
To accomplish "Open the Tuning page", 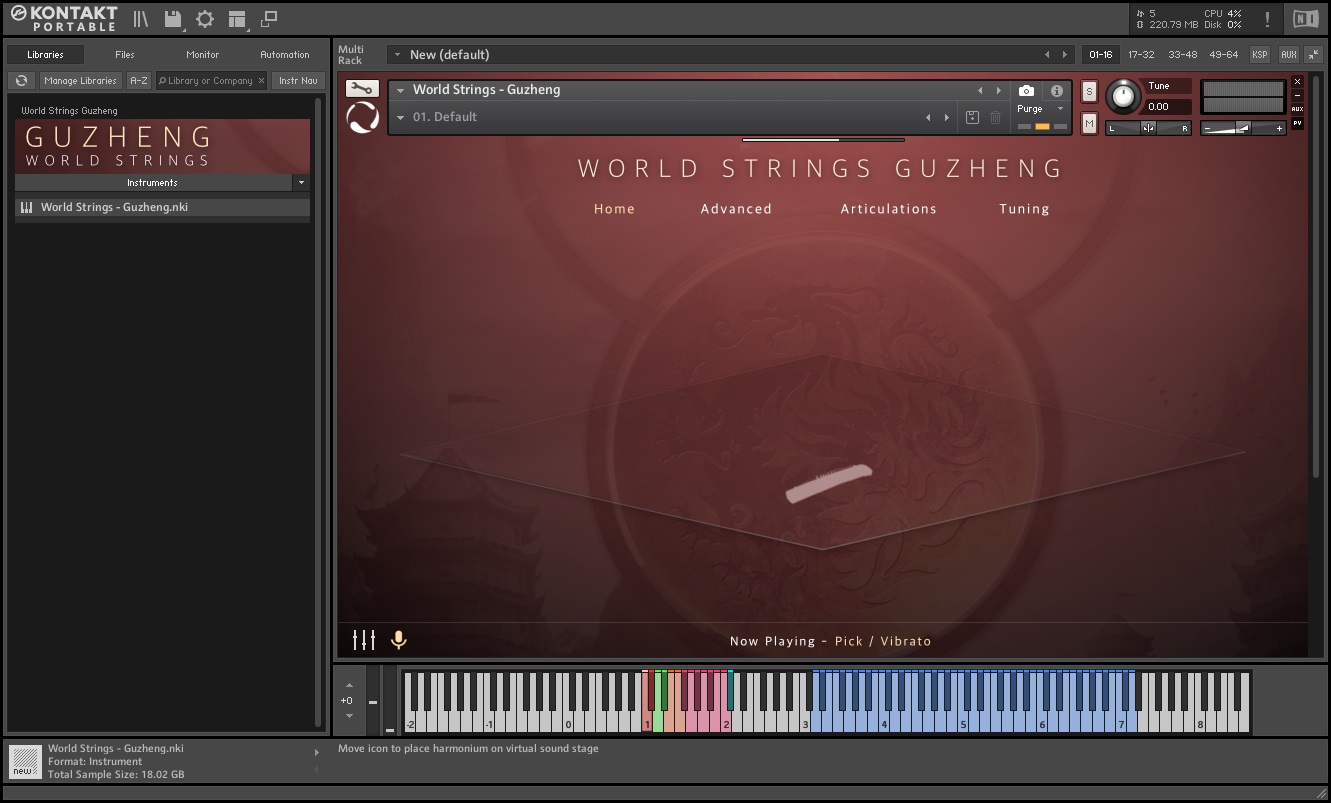I will 1024,209.
